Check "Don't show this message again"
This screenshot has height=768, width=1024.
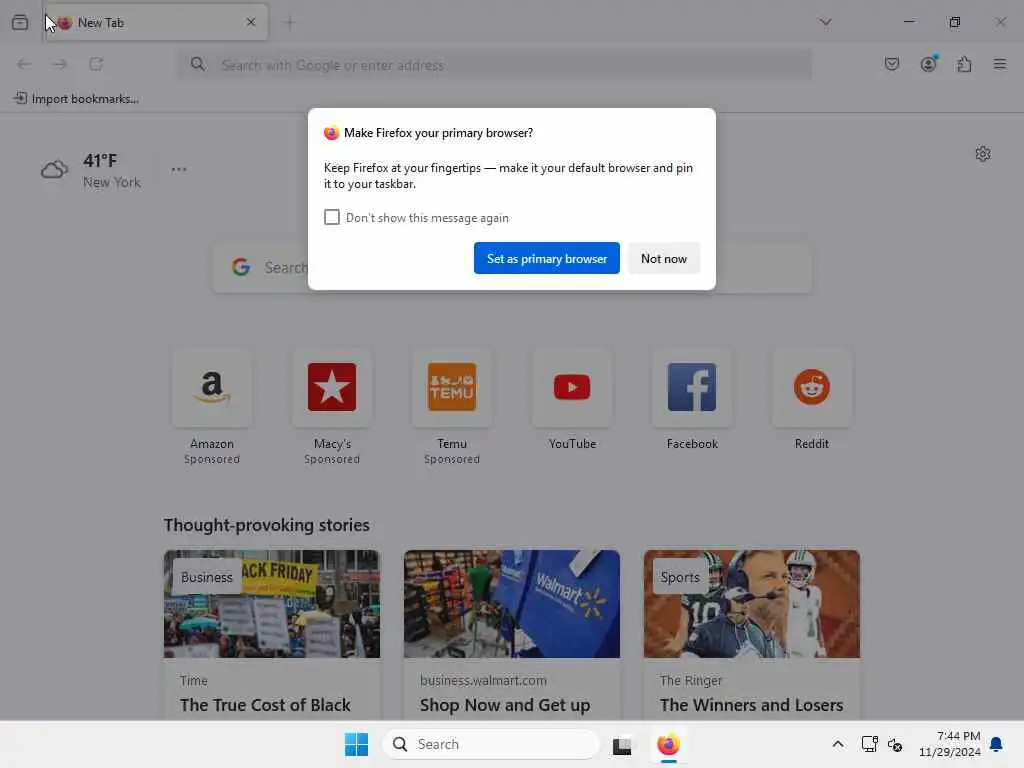point(332,217)
